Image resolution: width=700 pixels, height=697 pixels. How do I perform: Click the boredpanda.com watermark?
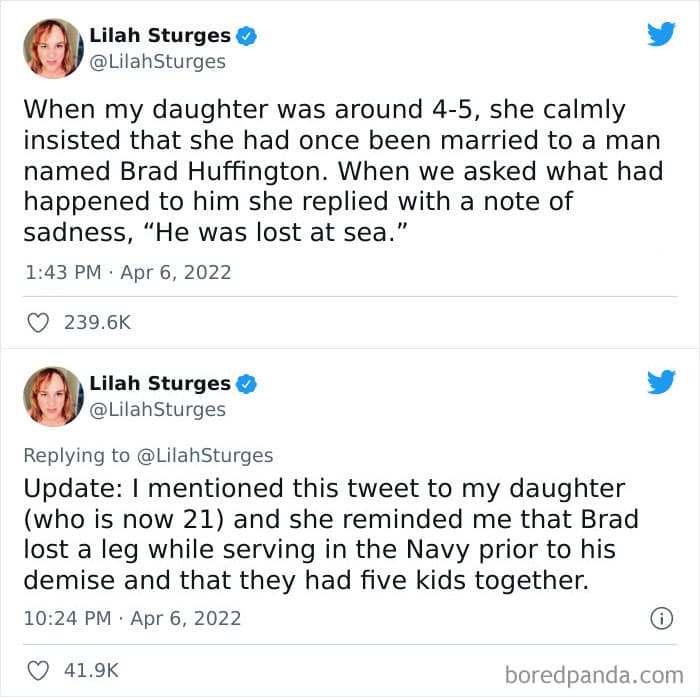(594, 675)
